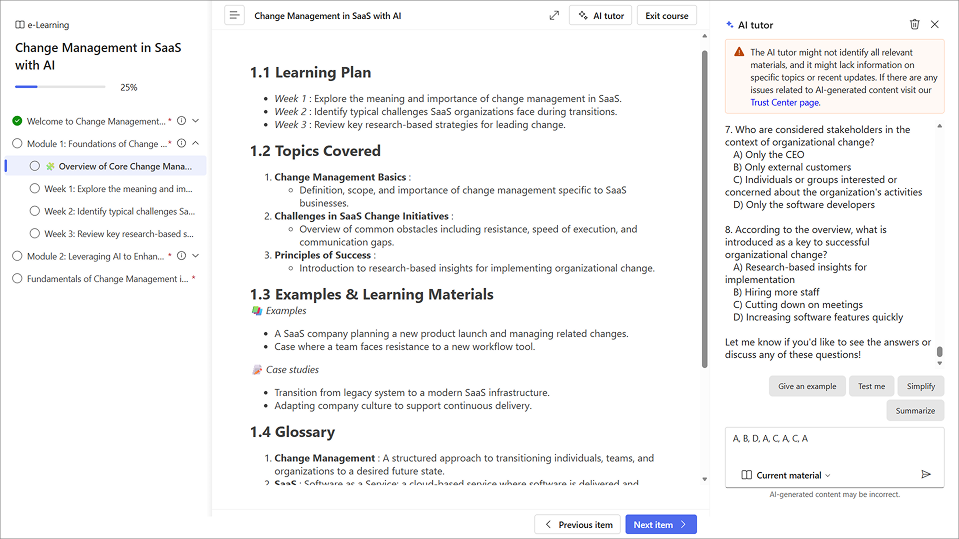Open info icon for Module 1
Image resolution: width=959 pixels, height=539 pixels.
click(x=182, y=144)
